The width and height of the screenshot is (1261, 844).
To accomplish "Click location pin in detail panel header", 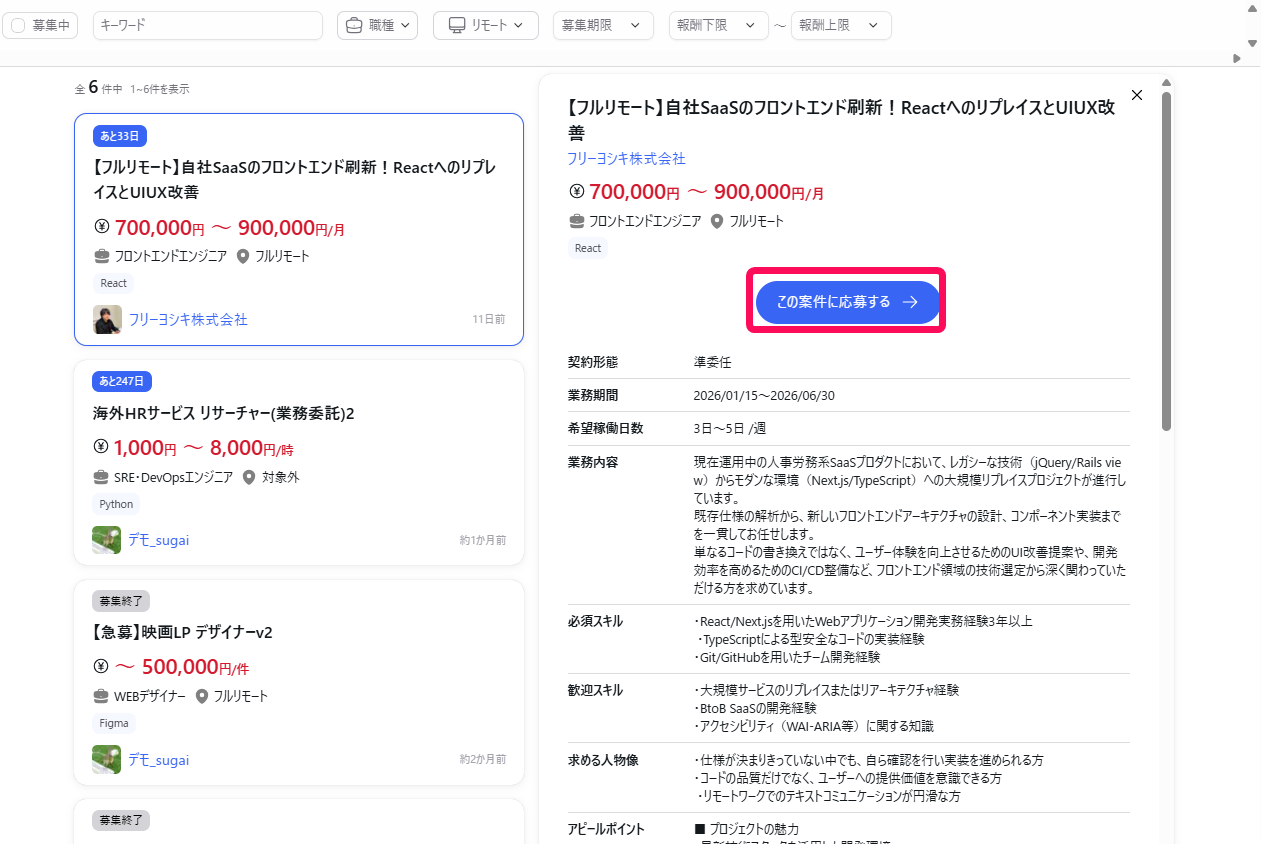I will point(716,221).
